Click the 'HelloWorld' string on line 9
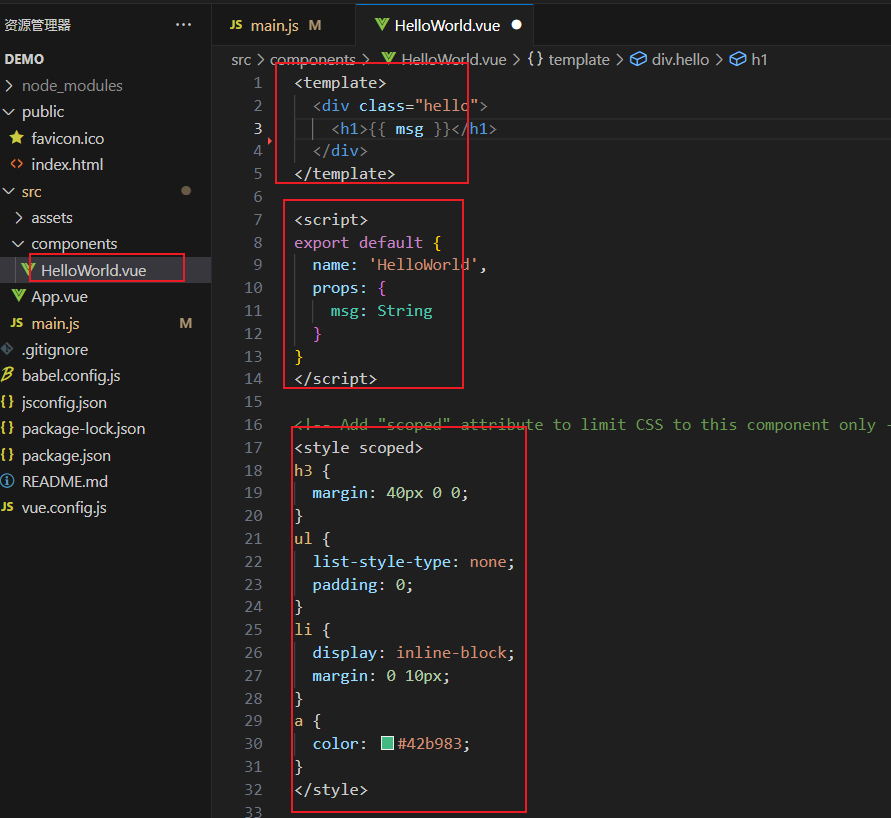 click(x=424, y=265)
